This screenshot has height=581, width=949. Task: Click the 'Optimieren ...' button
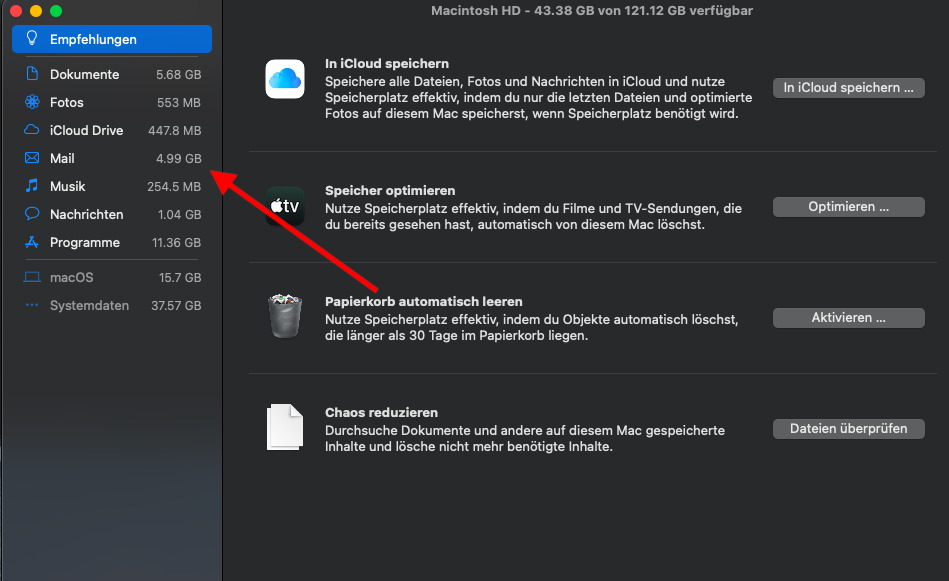tap(849, 207)
